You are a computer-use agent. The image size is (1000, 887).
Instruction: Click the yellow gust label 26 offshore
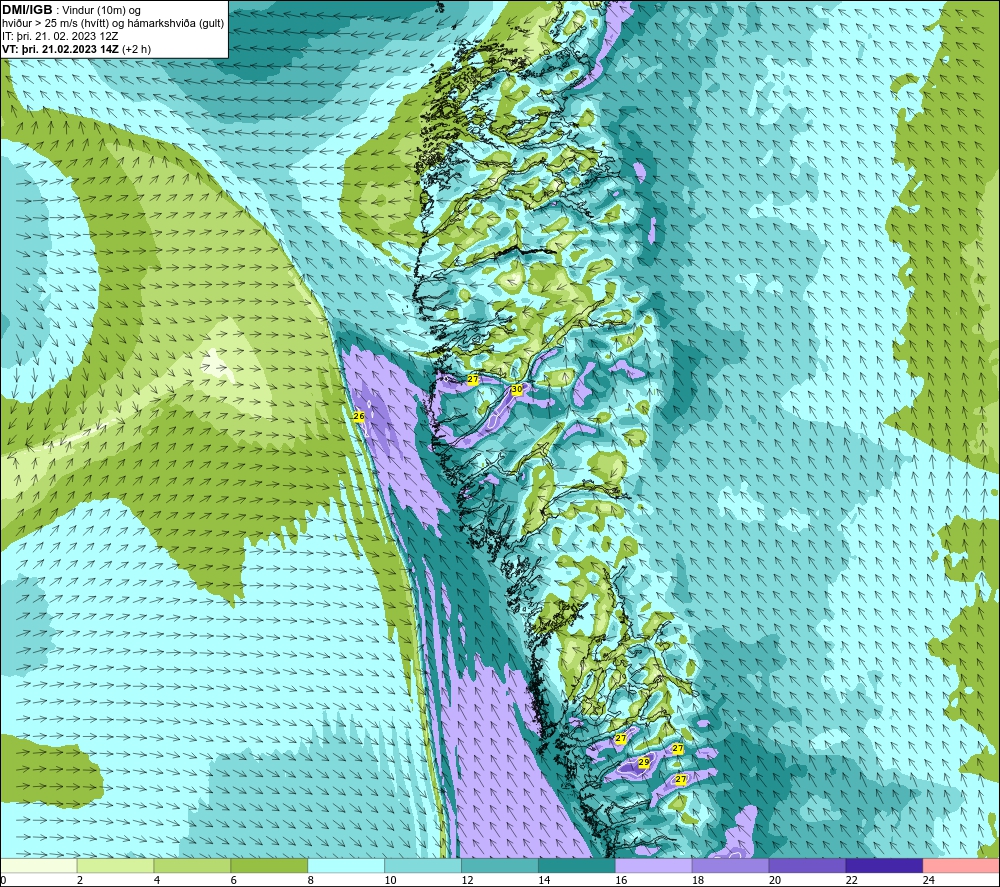[359, 416]
